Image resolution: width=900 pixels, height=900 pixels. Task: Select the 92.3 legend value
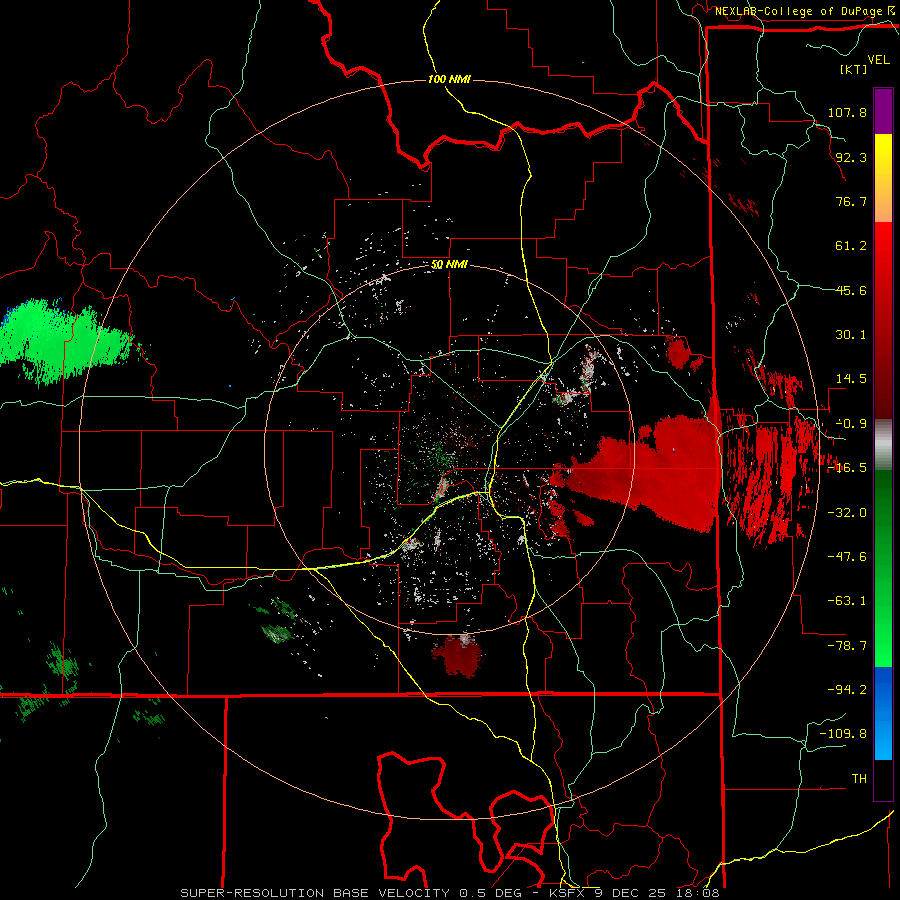[x=851, y=157]
